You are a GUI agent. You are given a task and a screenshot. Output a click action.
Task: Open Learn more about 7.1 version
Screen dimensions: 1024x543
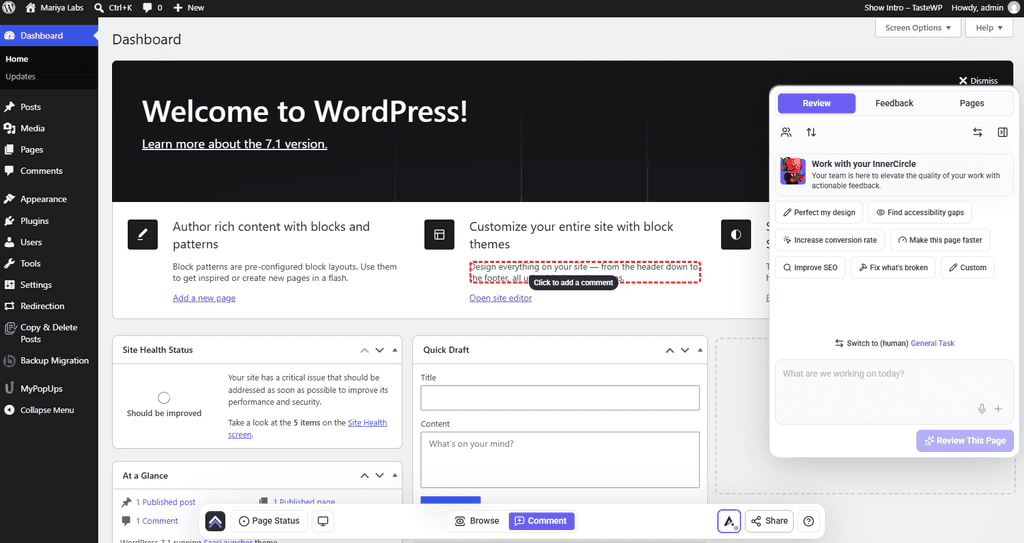click(234, 144)
